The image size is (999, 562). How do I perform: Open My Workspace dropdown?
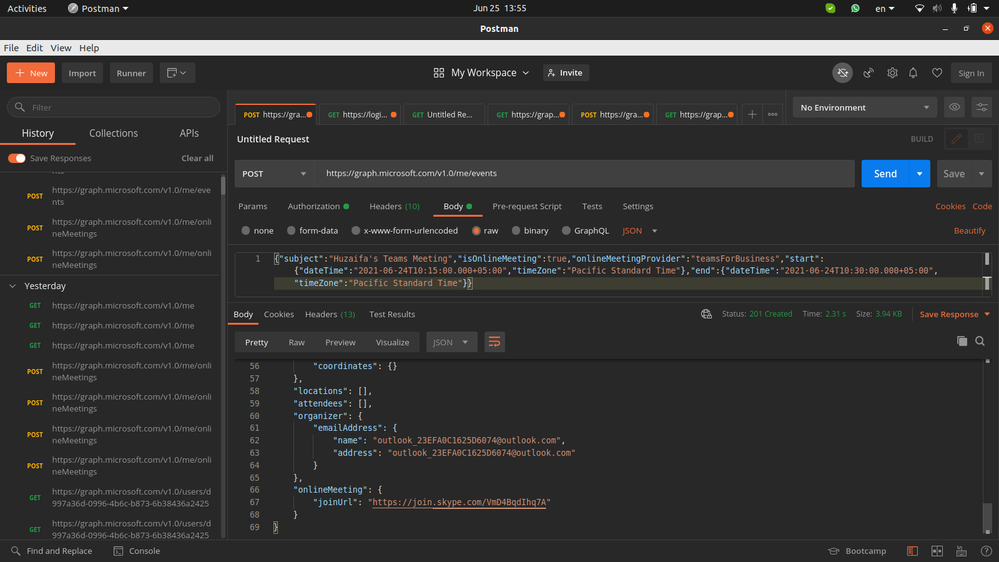click(x=484, y=73)
